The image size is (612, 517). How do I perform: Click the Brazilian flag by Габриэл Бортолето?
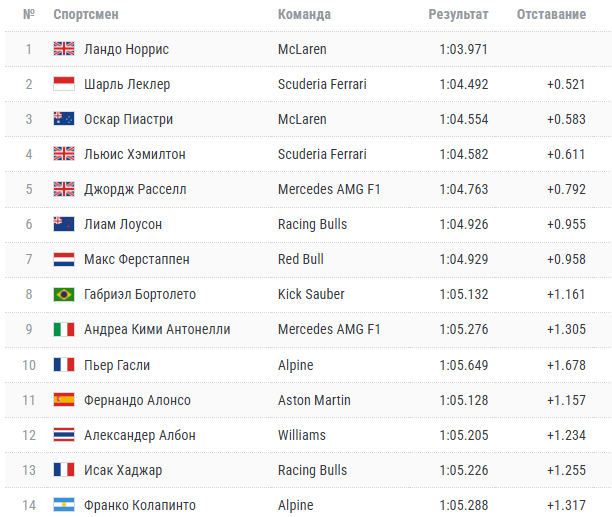point(64,294)
